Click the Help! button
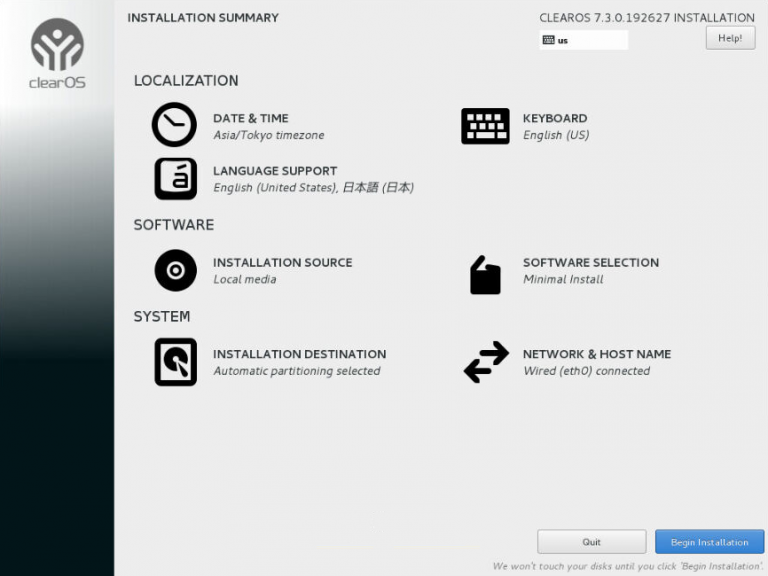This screenshot has width=768, height=576. pos(730,38)
